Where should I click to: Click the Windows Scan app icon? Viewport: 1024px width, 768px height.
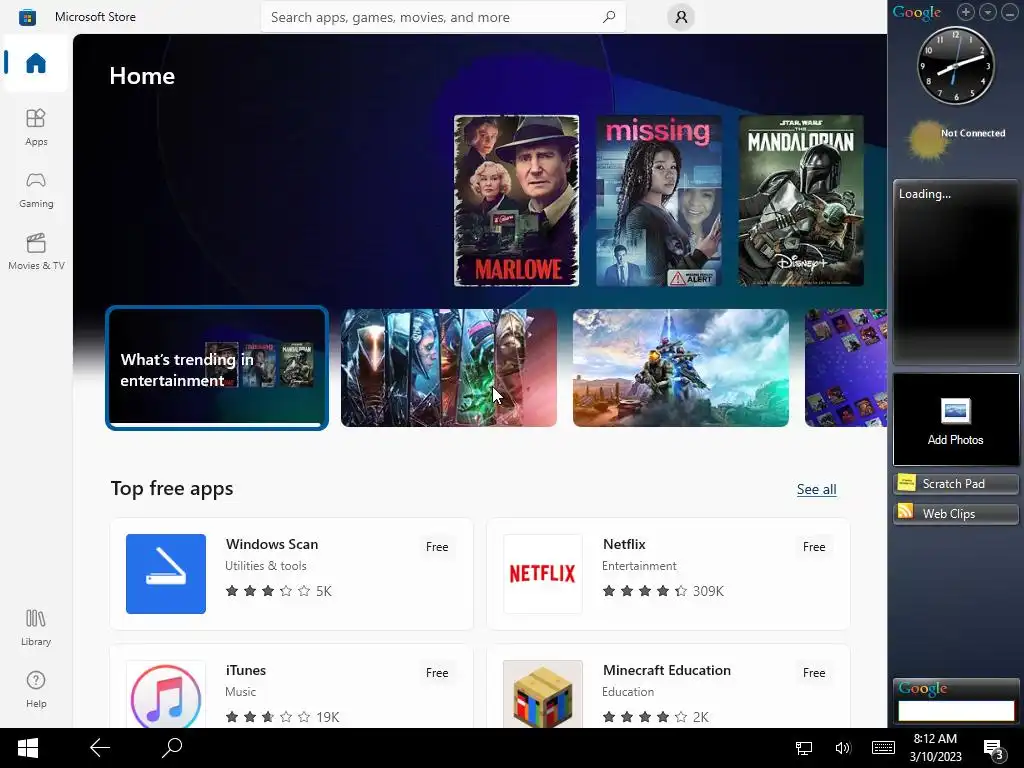tap(166, 574)
